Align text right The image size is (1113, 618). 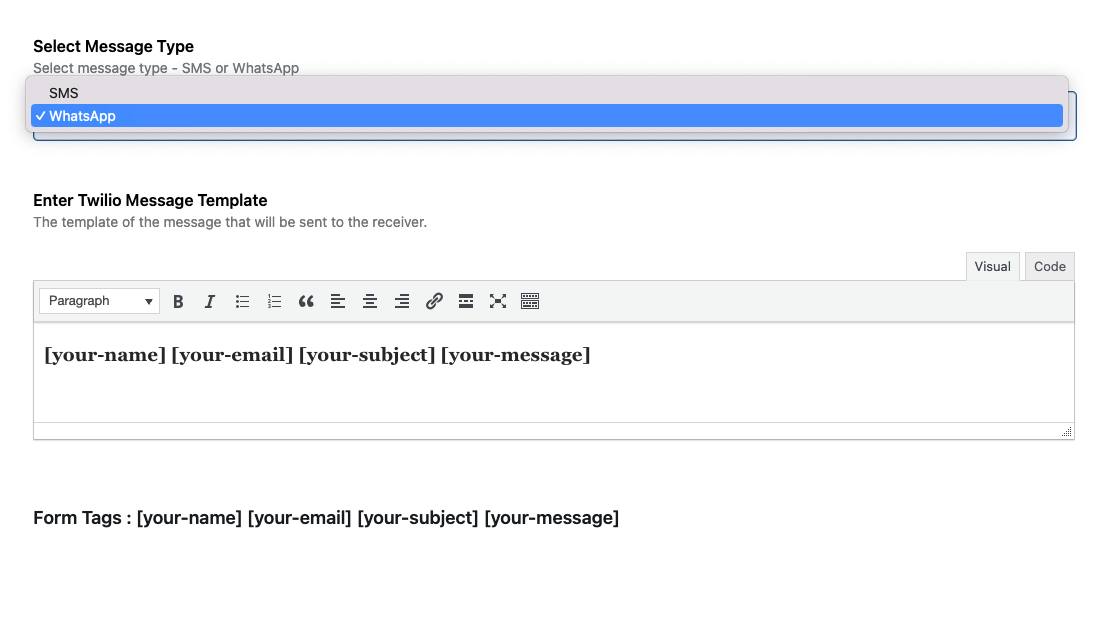pyautogui.click(x=402, y=302)
